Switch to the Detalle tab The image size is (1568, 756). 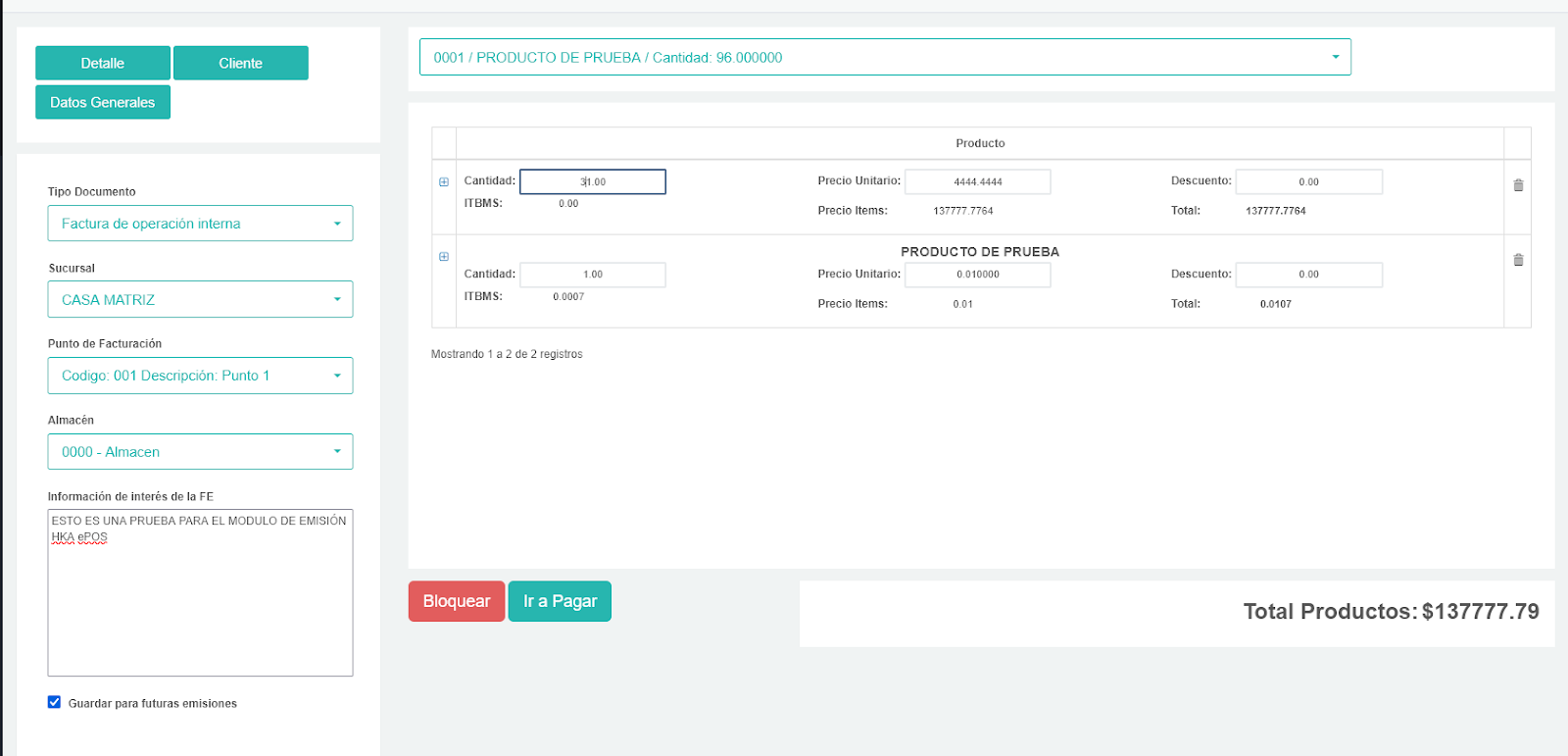103,64
